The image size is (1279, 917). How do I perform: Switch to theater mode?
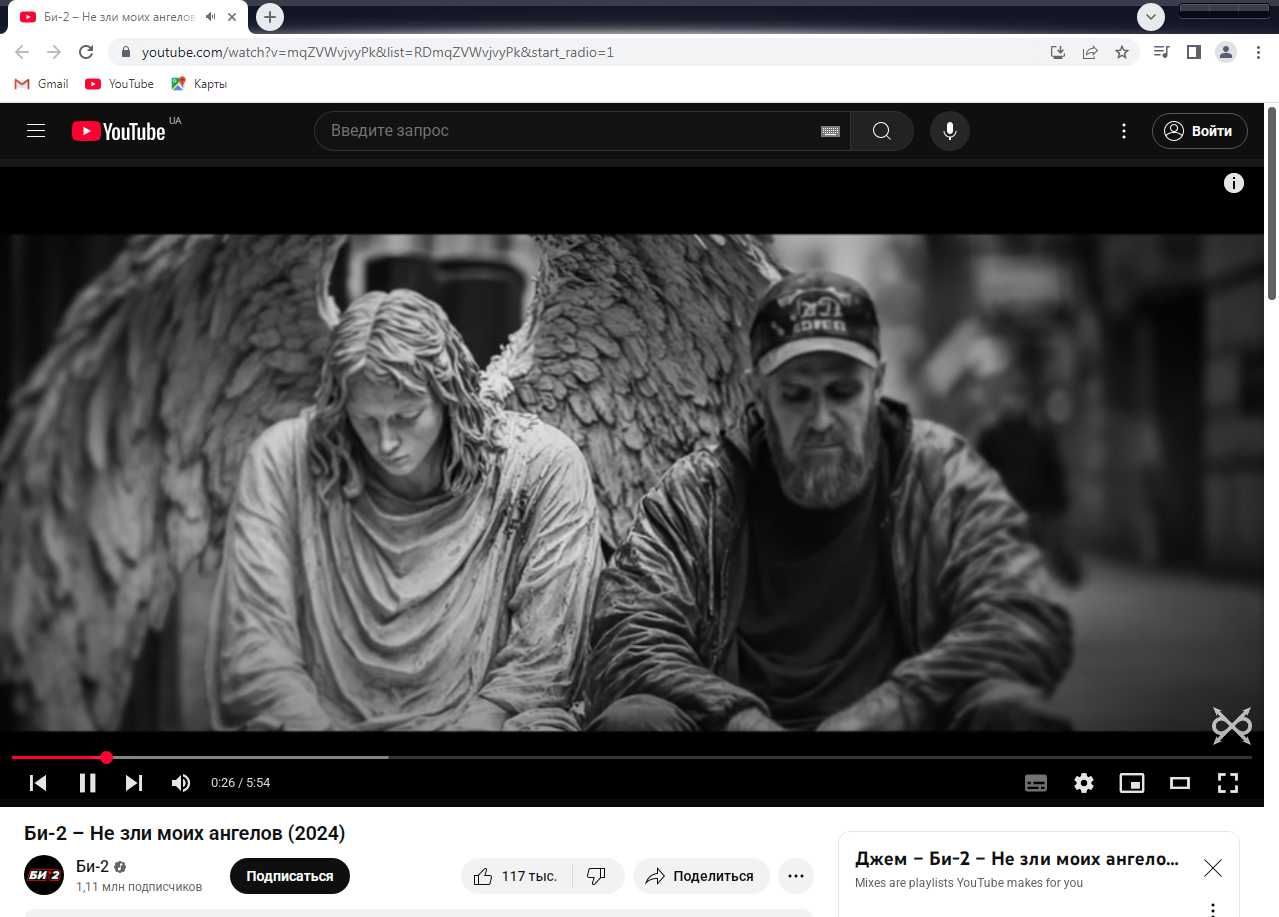tap(1180, 783)
